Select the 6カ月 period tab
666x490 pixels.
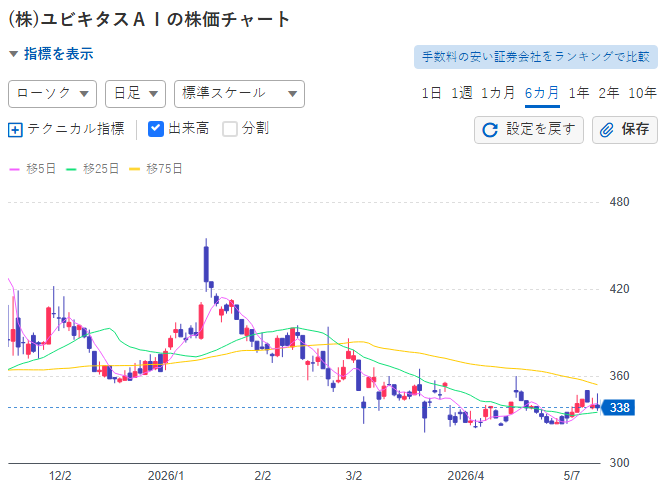point(542,93)
